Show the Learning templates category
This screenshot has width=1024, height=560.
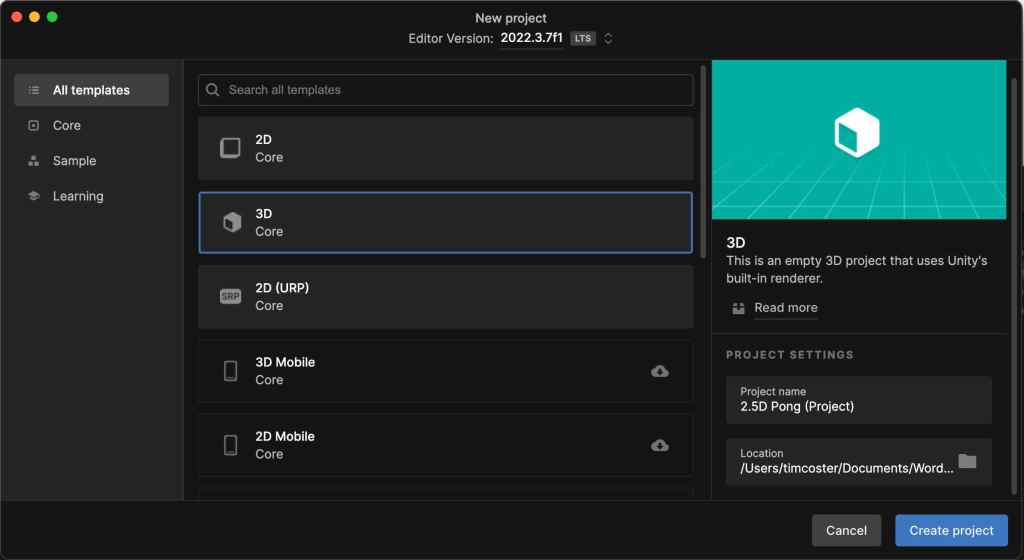[78, 196]
